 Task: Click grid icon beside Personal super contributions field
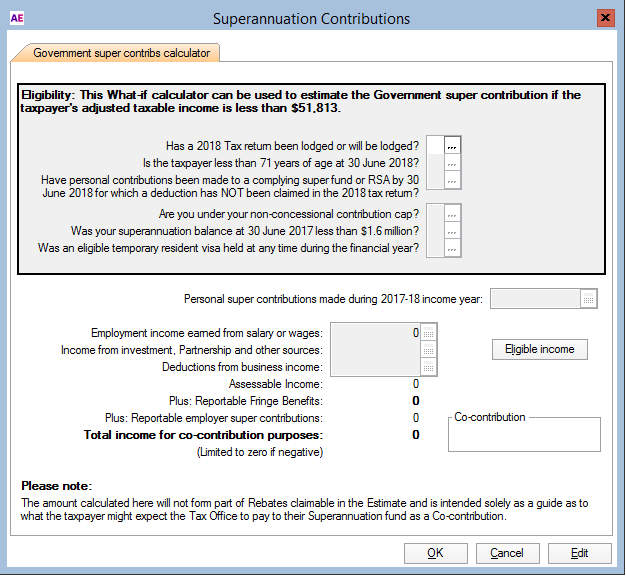[588, 298]
